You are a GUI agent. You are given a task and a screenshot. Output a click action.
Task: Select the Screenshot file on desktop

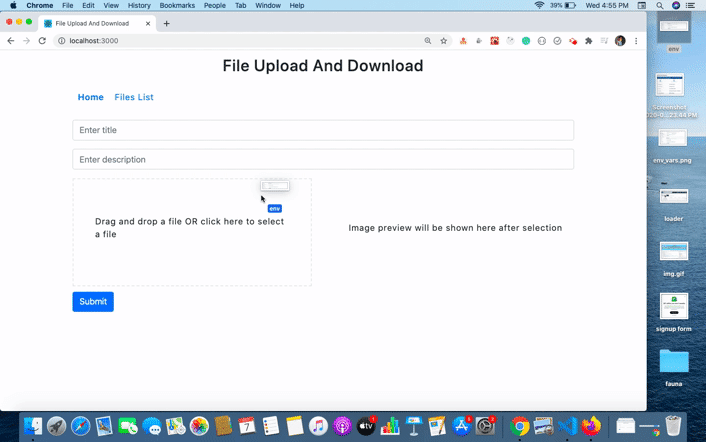671,95
